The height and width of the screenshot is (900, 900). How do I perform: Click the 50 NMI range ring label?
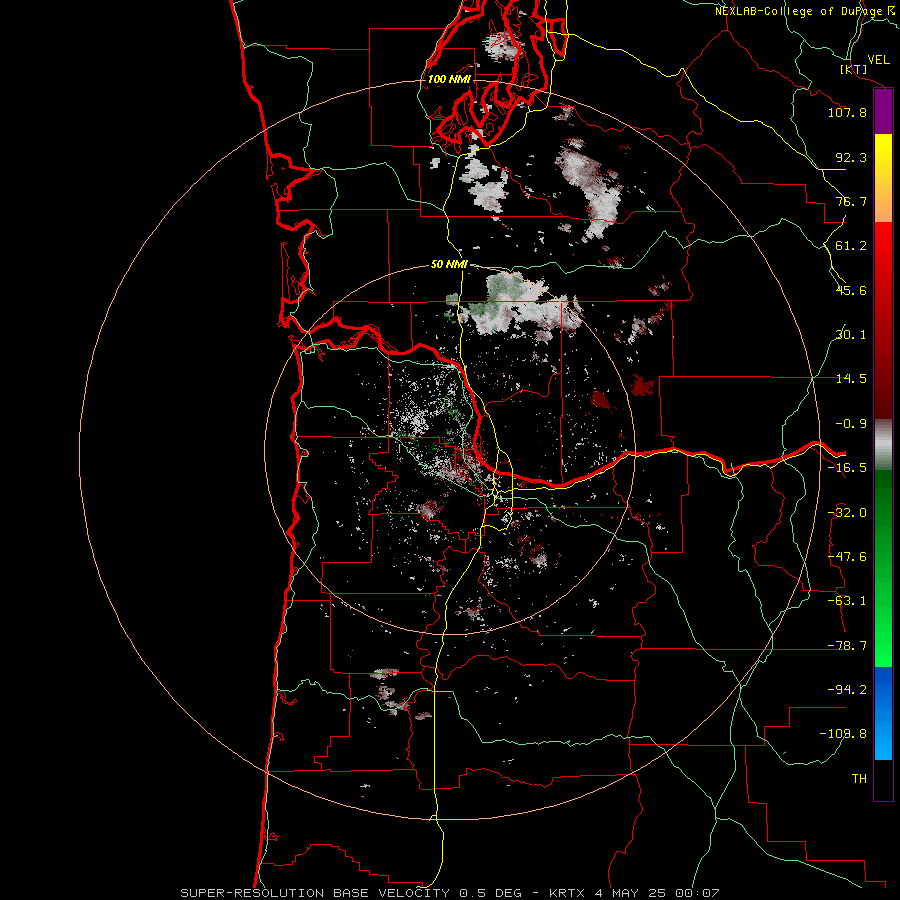coord(449,265)
